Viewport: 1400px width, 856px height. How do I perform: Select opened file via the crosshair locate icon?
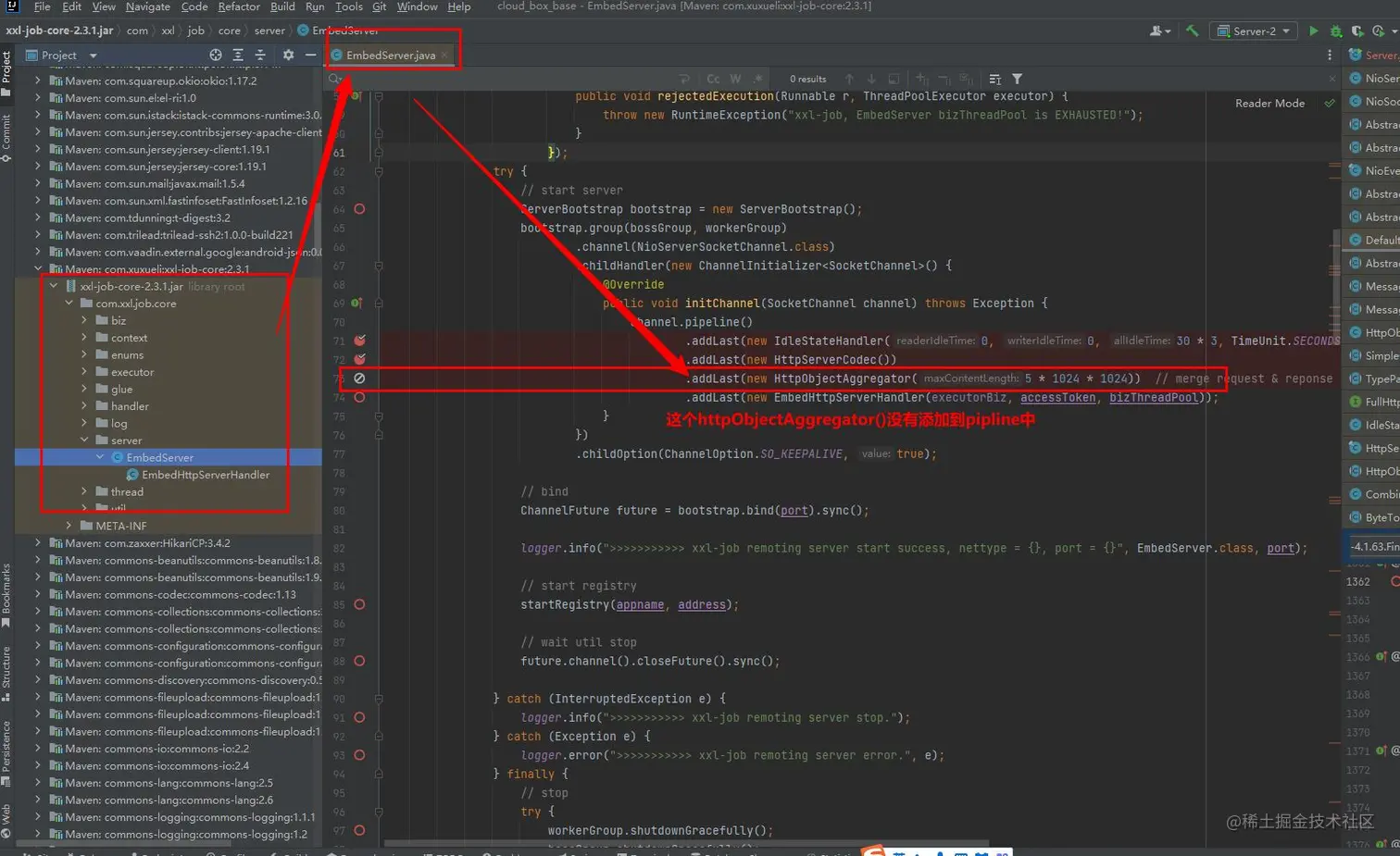(x=216, y=55)
